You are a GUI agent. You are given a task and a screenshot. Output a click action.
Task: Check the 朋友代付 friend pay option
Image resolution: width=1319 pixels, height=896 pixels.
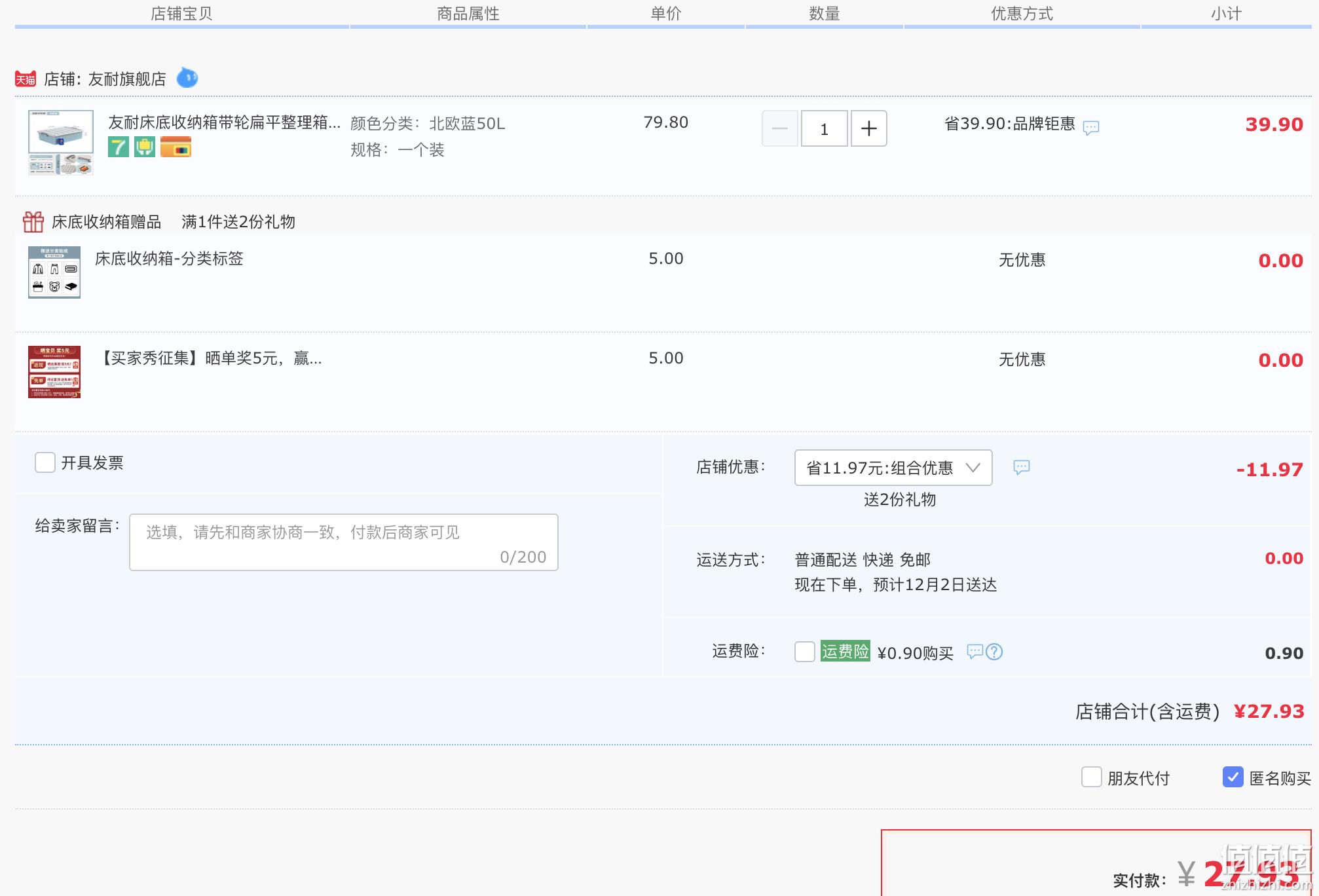(x=1092, y=777)
